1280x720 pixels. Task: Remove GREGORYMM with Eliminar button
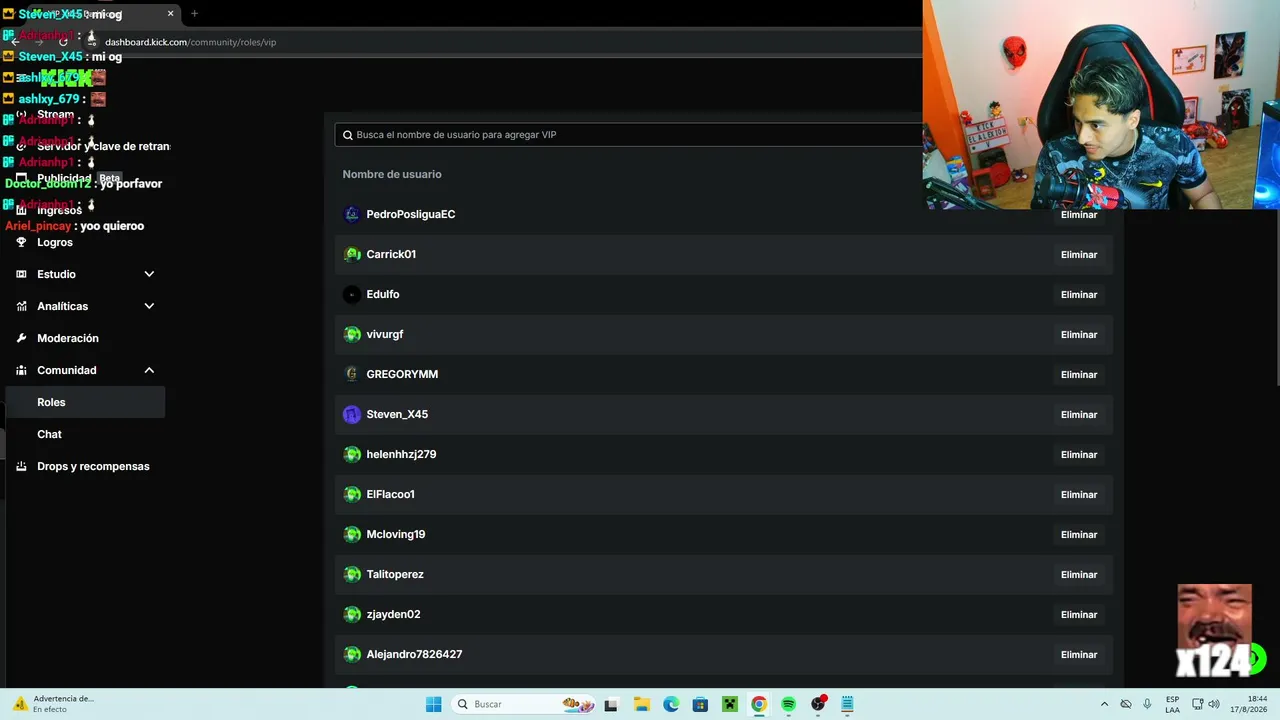coord(1079,374)
